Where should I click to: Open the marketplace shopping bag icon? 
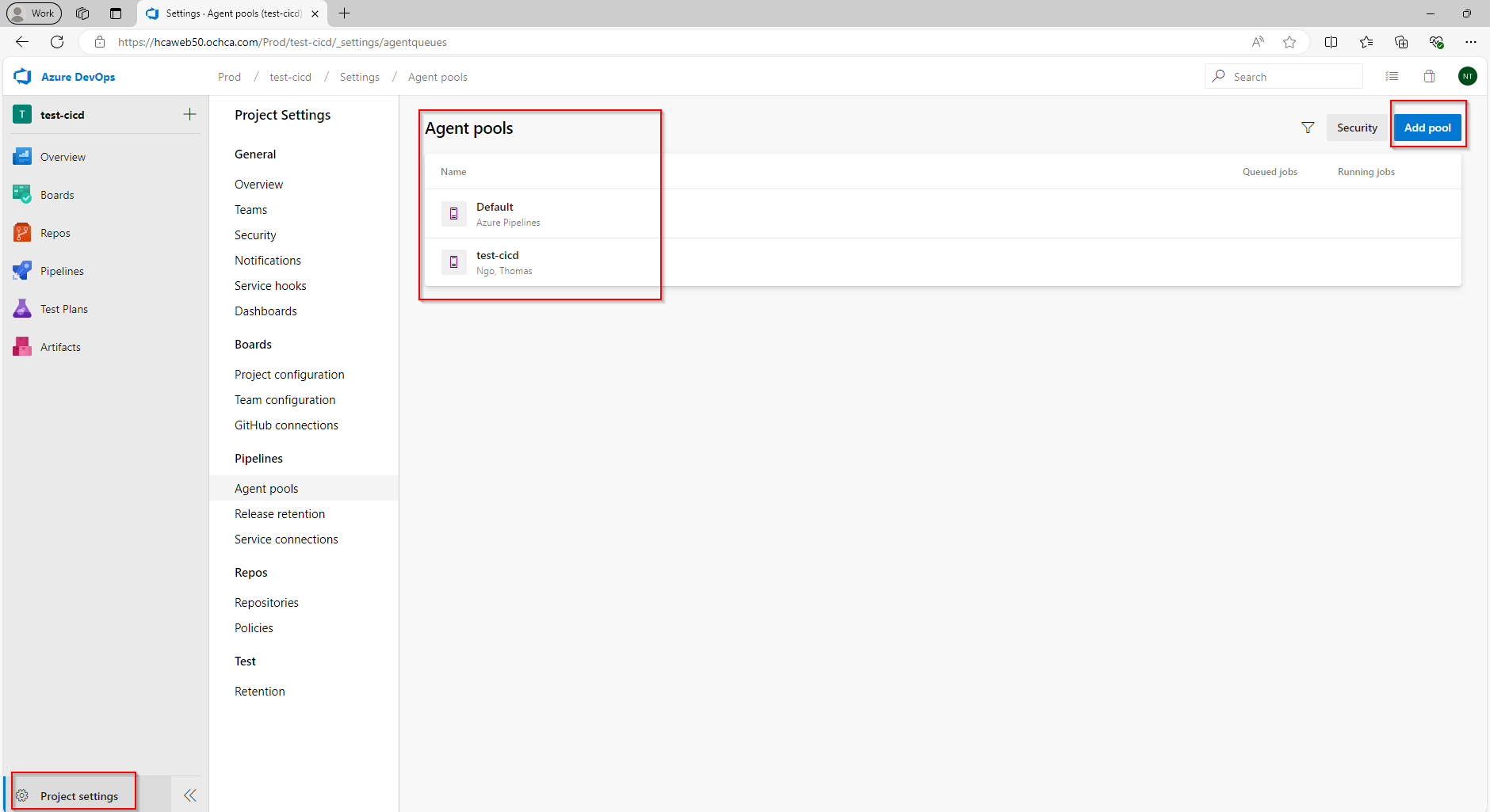click(1429, 76)
